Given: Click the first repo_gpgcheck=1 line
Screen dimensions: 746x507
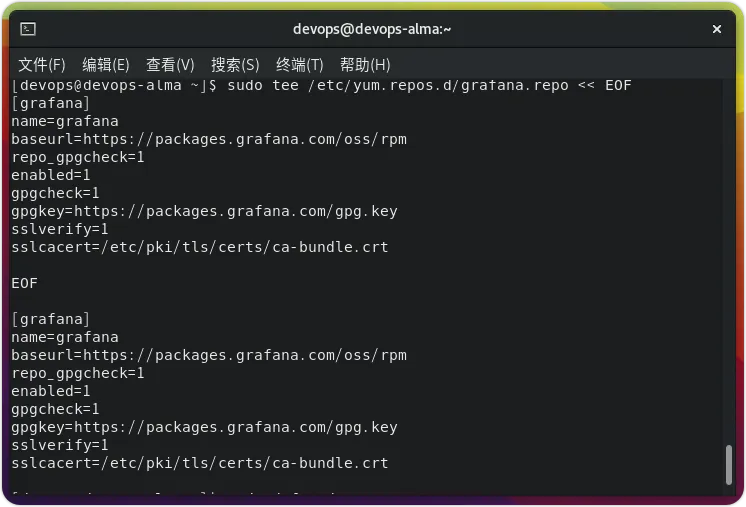Looking at the screenshot, I should (x=78, y=157).
